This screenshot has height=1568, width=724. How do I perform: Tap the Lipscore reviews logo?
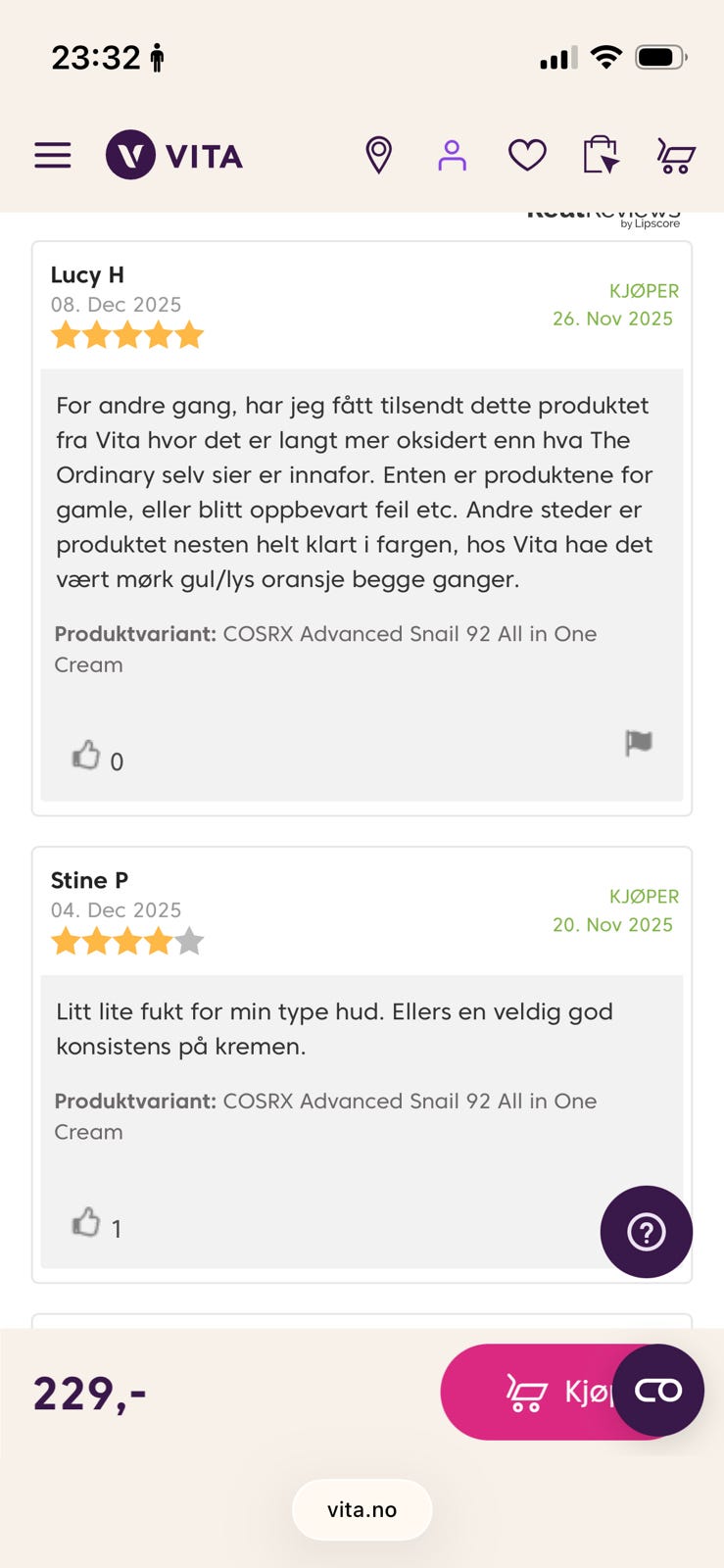click(603, 218)
